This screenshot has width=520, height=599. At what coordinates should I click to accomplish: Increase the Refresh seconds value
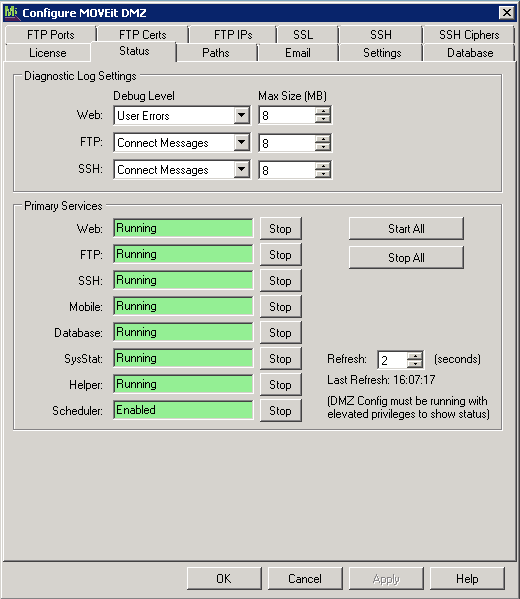click(415, 356)
